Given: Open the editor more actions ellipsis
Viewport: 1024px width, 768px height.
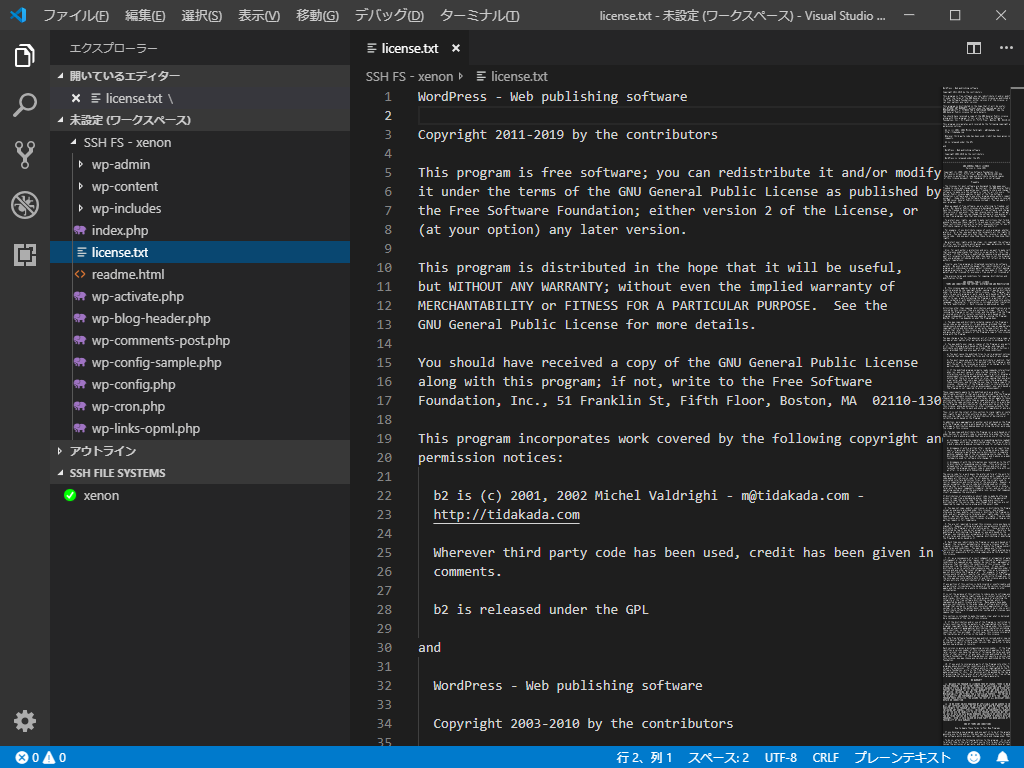Looking at the screenshot, I should 1005,47.
